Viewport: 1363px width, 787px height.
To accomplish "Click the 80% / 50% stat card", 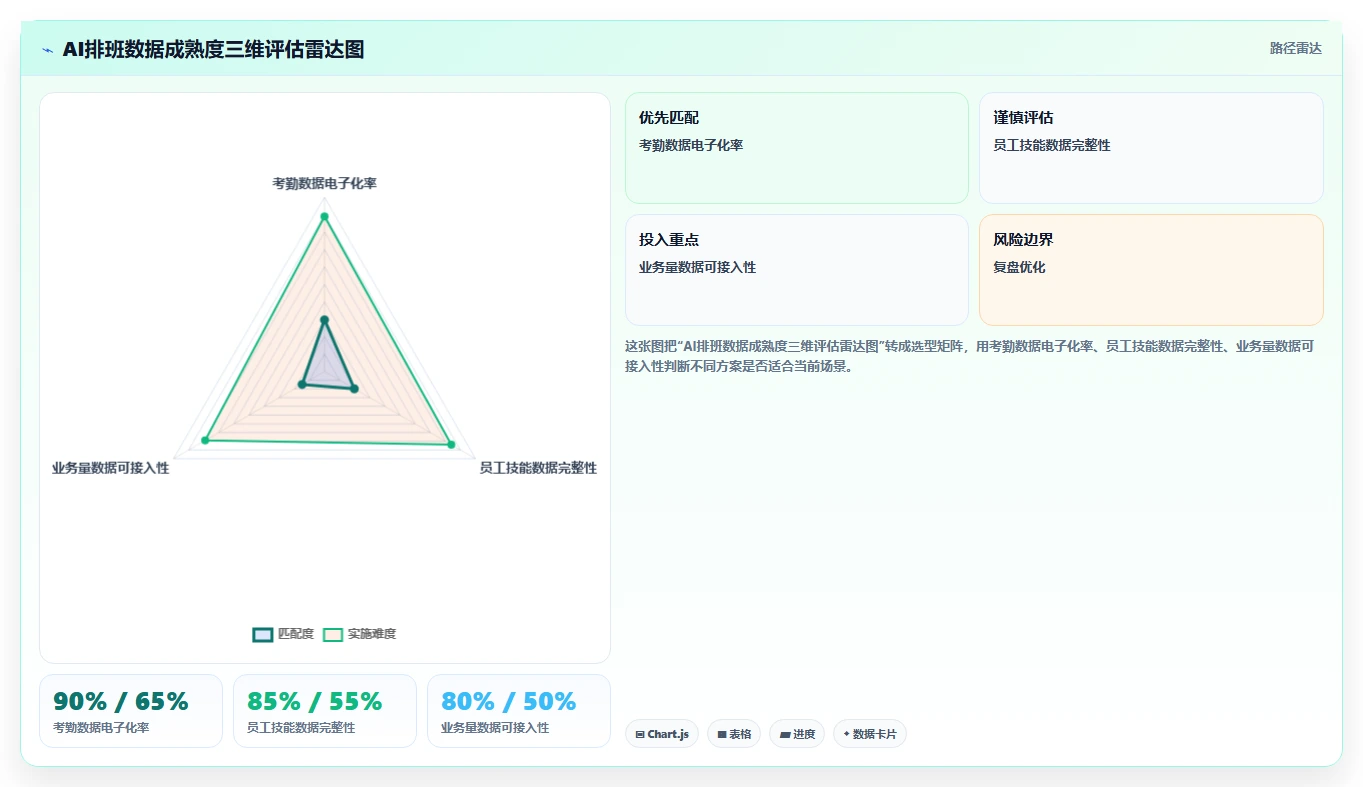I will click(519, 711).
